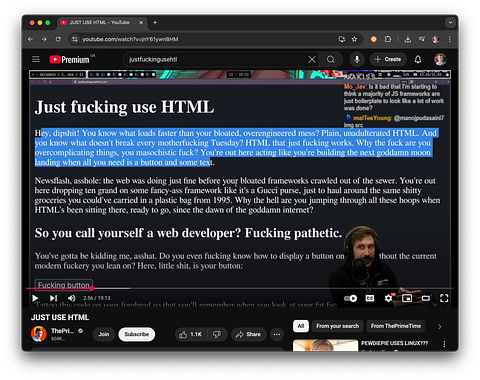The width and height of the screenshot is (480, 380).
Task: Open PEWDIEPIE USES LINUX video thumbnail
Action: click(x=326, y=345)
